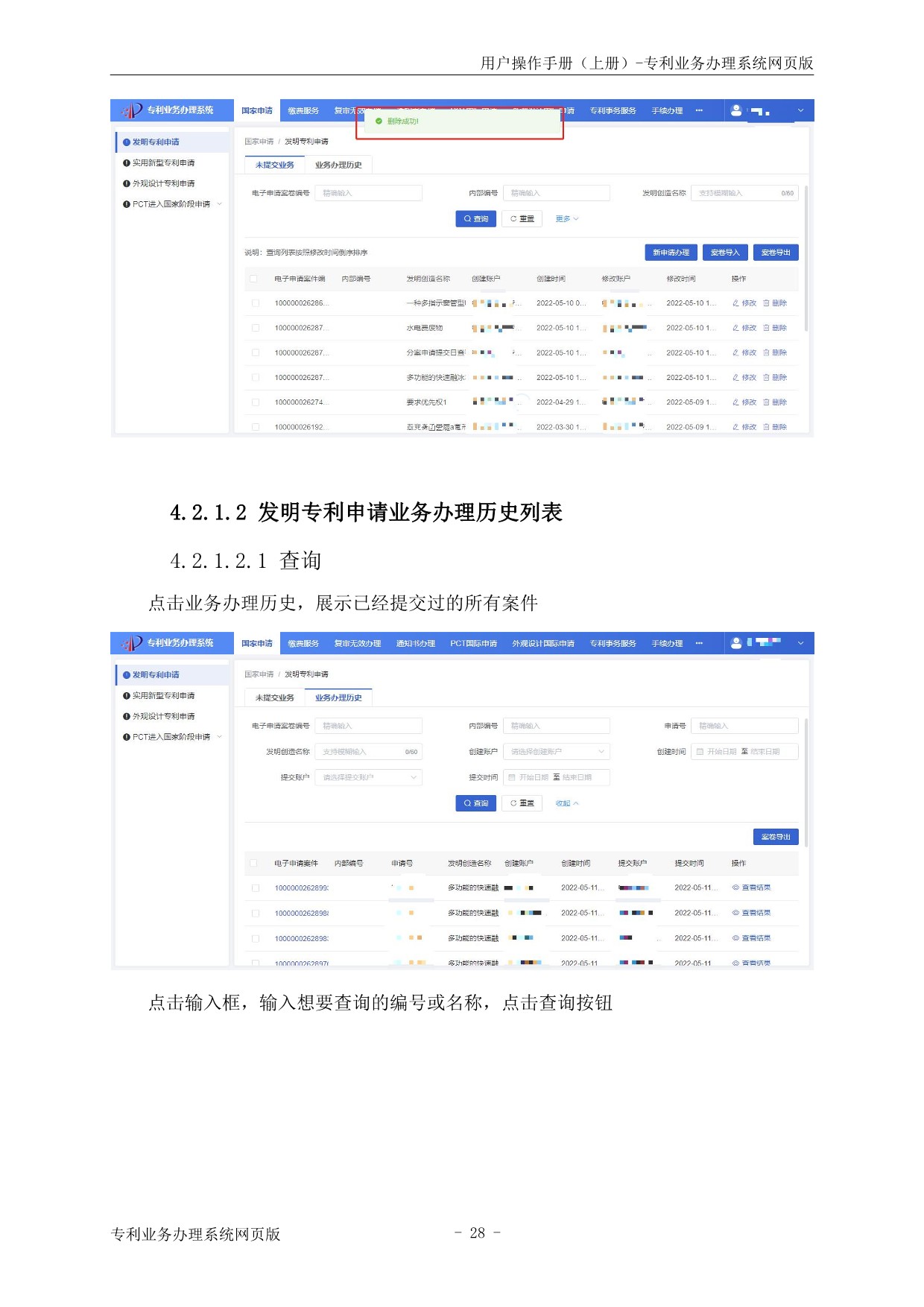Image resolution: width=924 pixels, height=1307 pixels.
Task: Select checkbox for the 要求优先权1 row
Action: point(256,402)
